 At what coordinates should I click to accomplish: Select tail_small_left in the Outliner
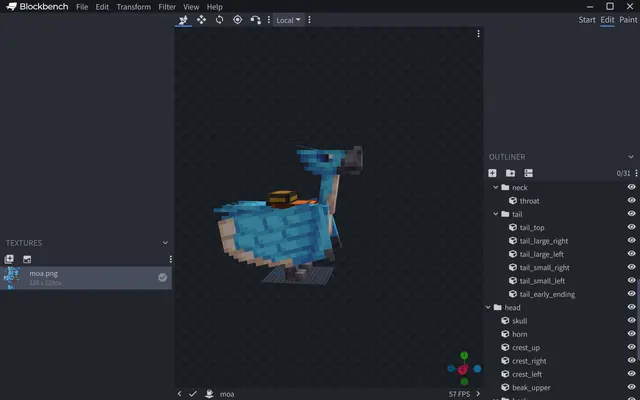[x=542, y=281]
